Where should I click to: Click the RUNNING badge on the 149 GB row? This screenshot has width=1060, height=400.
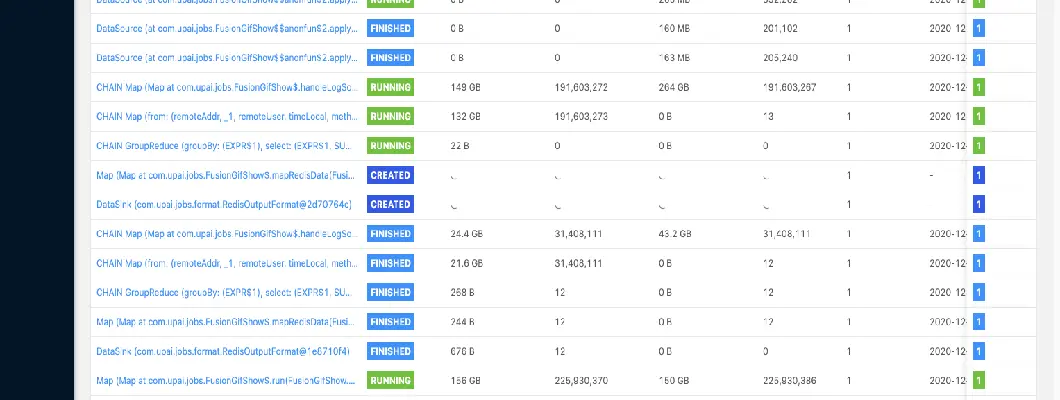tap(390, 87)
